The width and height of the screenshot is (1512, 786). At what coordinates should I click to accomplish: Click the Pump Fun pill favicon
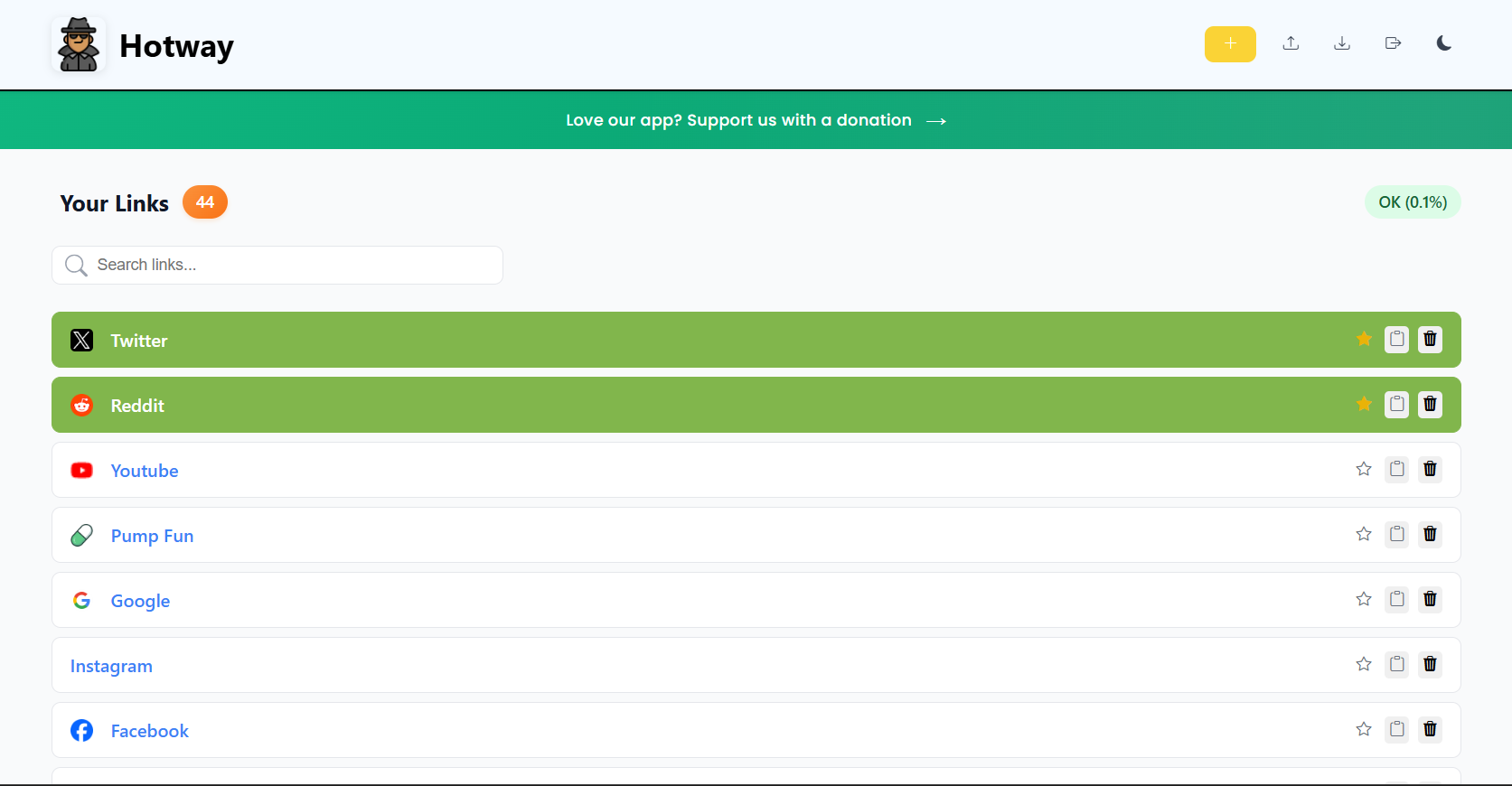pyautogui.click(x=82, y=535)
